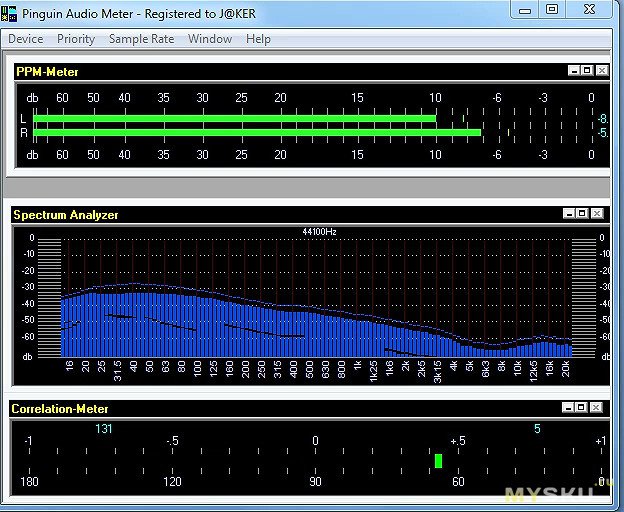Maximize the Spectrum Analyzer panel
This screenshot has width=624, height=512.
tap(582, 214)
